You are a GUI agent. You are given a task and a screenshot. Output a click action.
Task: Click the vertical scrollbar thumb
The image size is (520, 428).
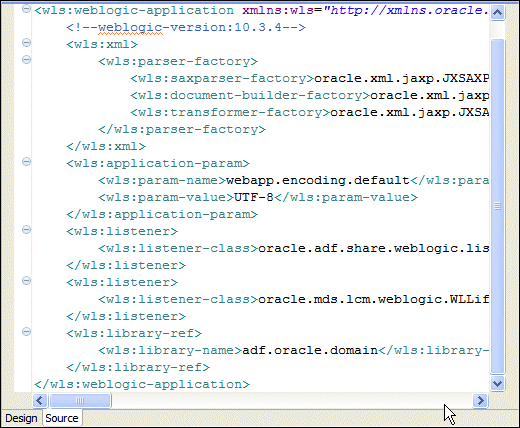pos(497,206)
